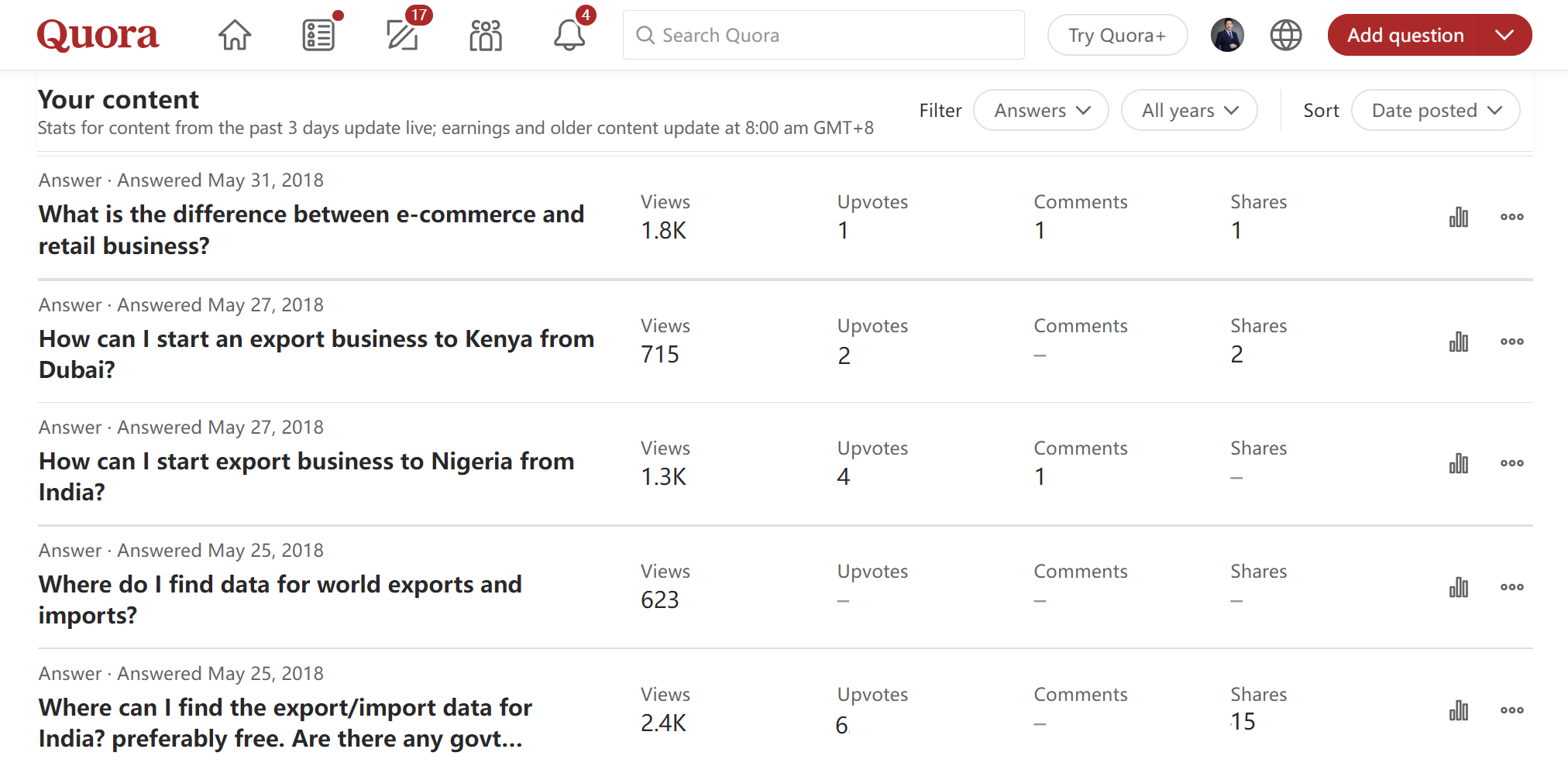Click the Quora logo

98,35
